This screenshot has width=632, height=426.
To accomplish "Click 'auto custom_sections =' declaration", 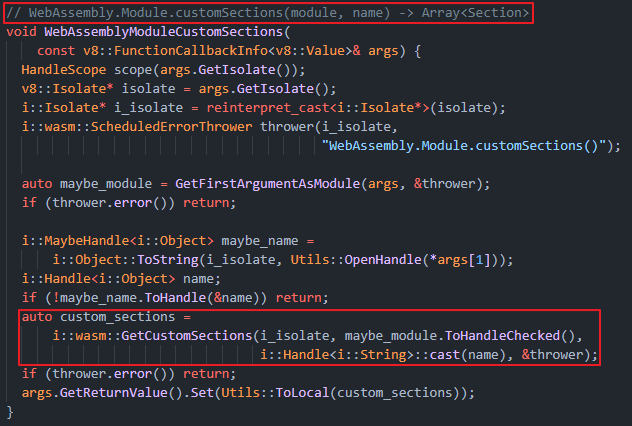I will coord(106,317).
